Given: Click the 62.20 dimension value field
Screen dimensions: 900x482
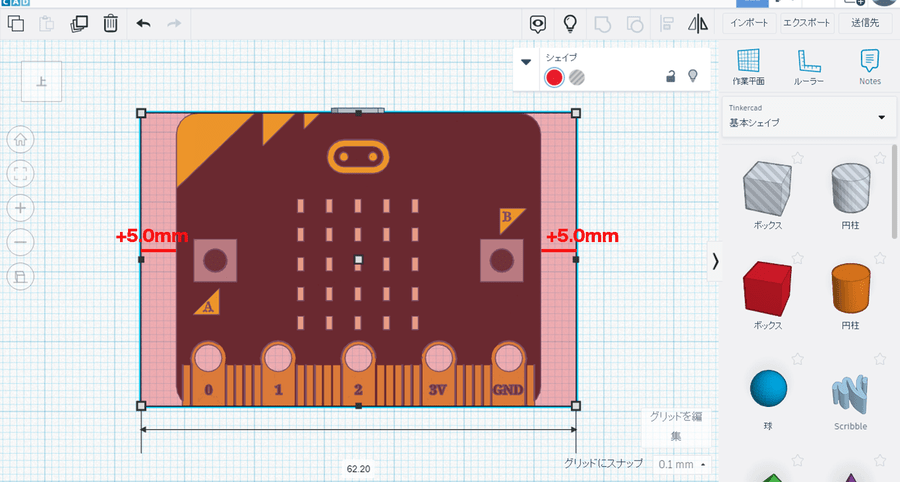Looking at the screenshot, I should [359, 469].
